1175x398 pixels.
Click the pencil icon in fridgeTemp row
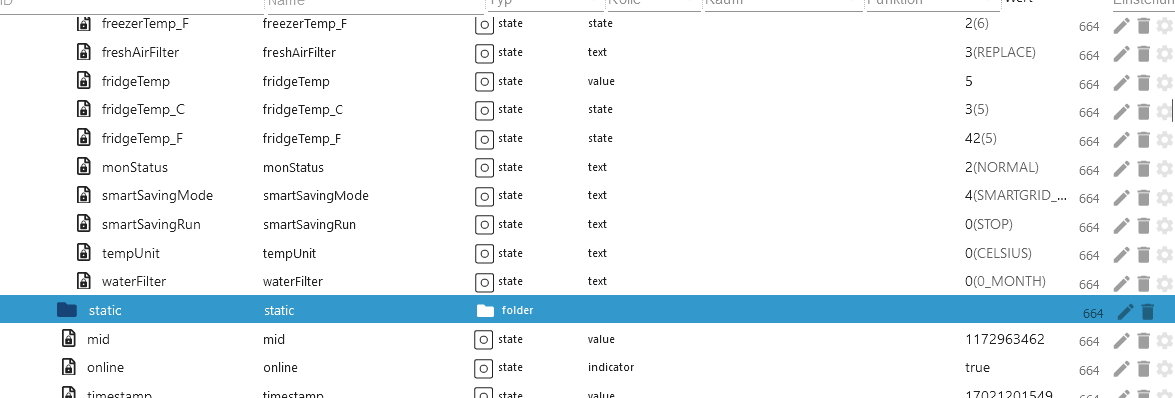point(1121,83)
